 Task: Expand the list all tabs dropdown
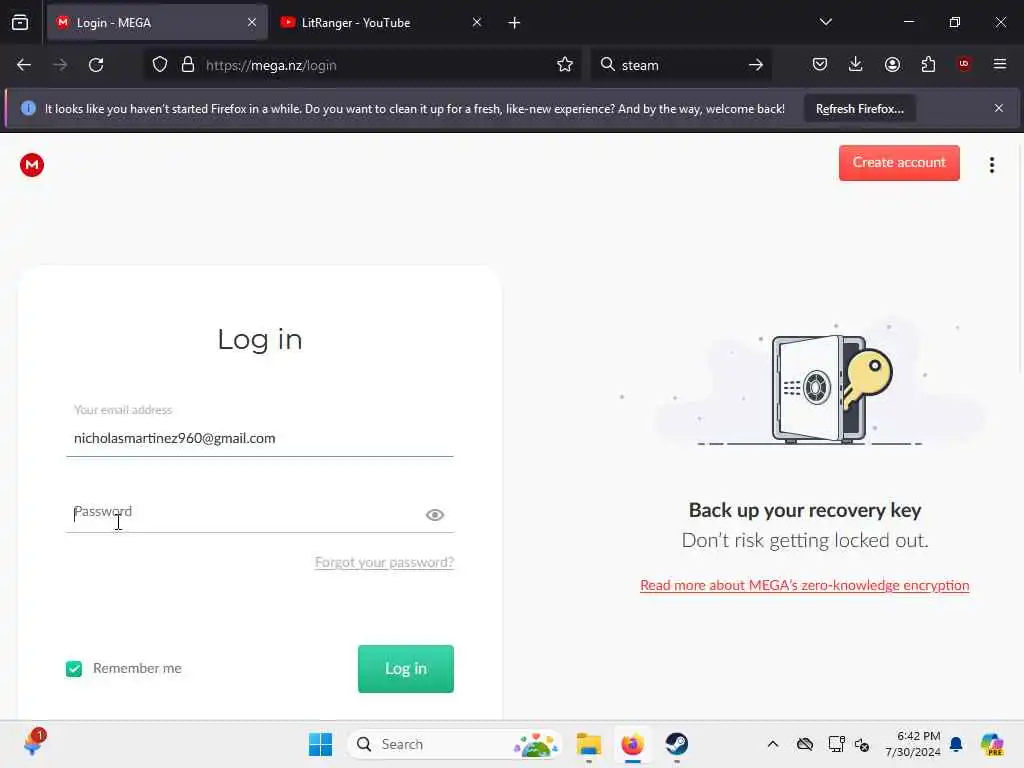[x=825, y=22]
